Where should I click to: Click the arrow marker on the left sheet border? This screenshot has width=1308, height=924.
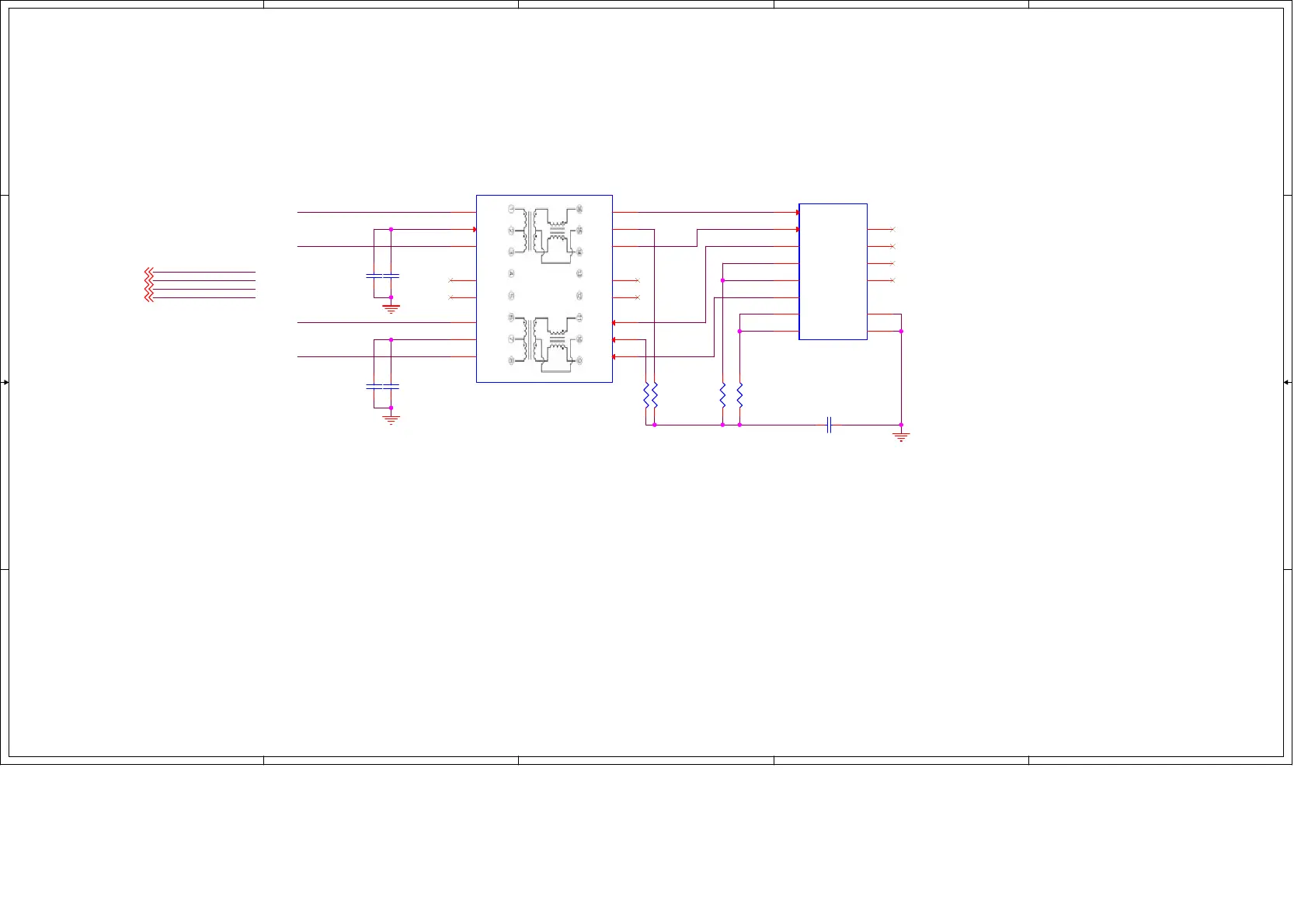tap(5, 382)
